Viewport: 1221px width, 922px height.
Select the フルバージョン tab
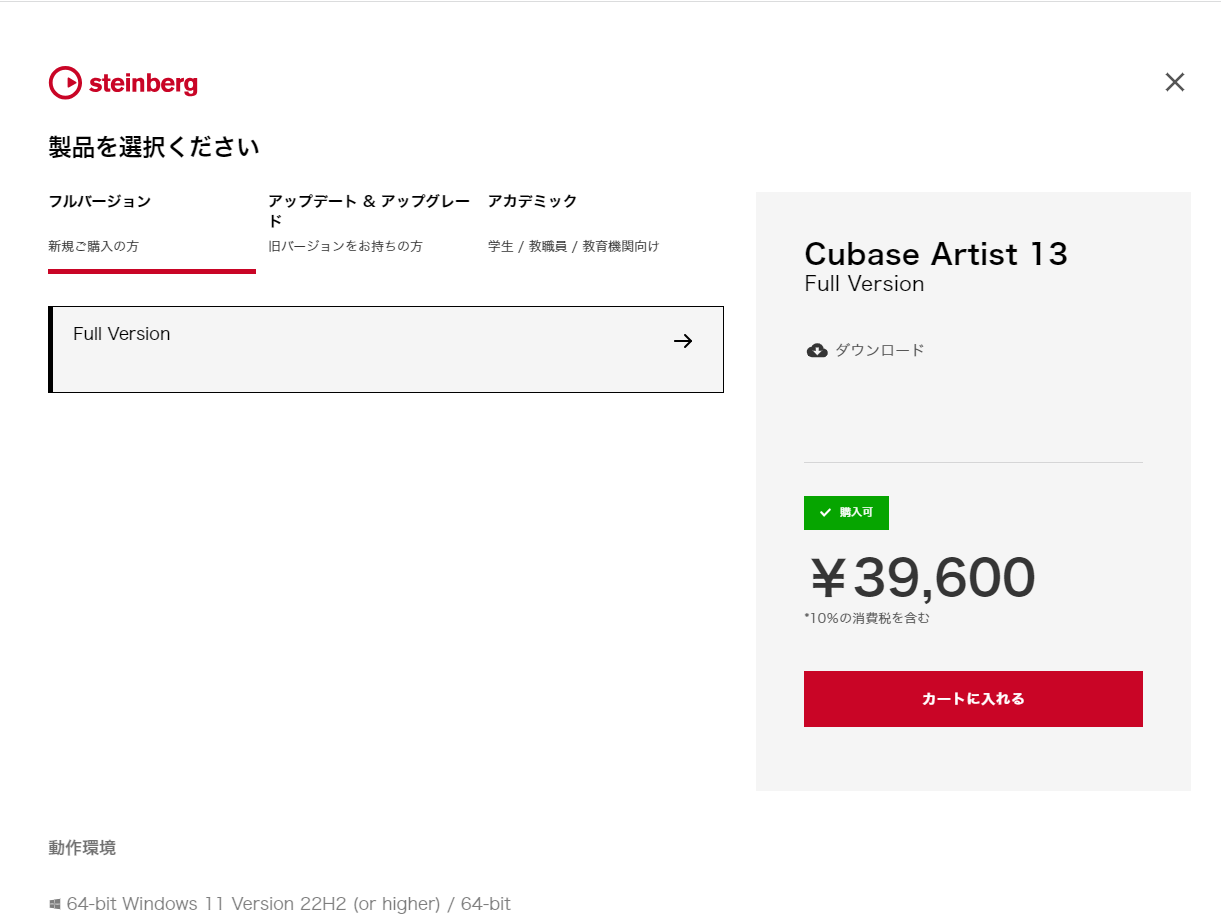[152, 232]
